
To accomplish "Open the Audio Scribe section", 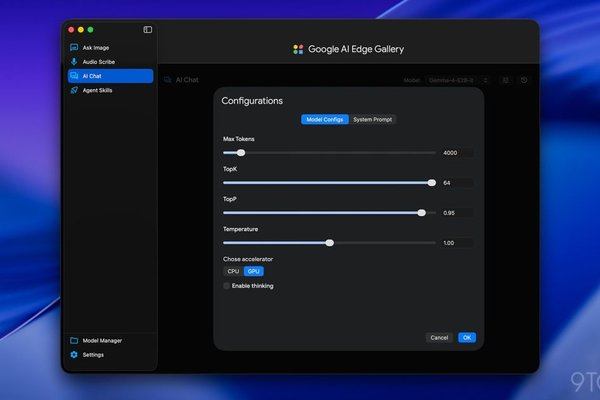I will 111,62.
